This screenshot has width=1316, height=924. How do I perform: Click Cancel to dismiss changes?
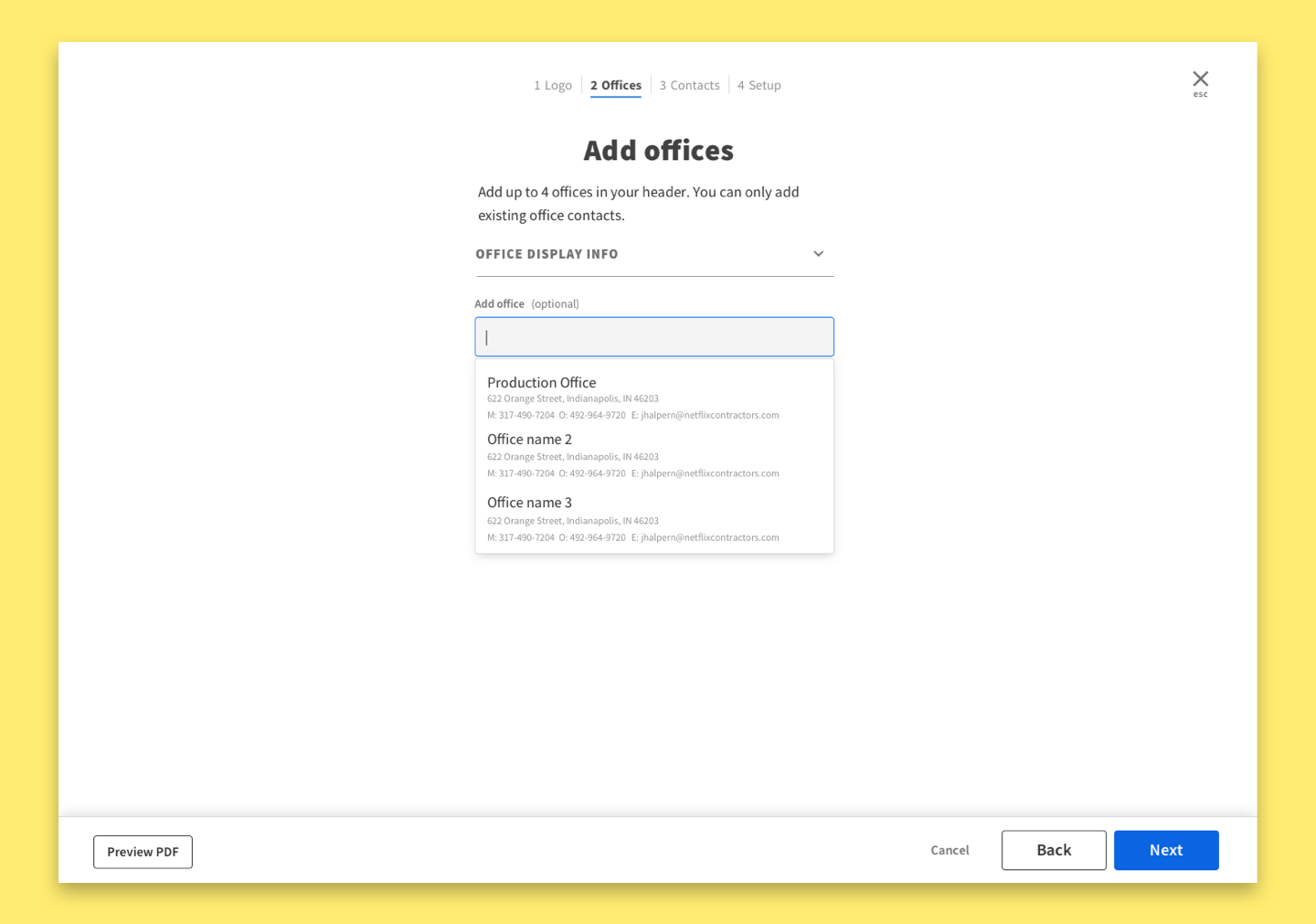point(950,850)
